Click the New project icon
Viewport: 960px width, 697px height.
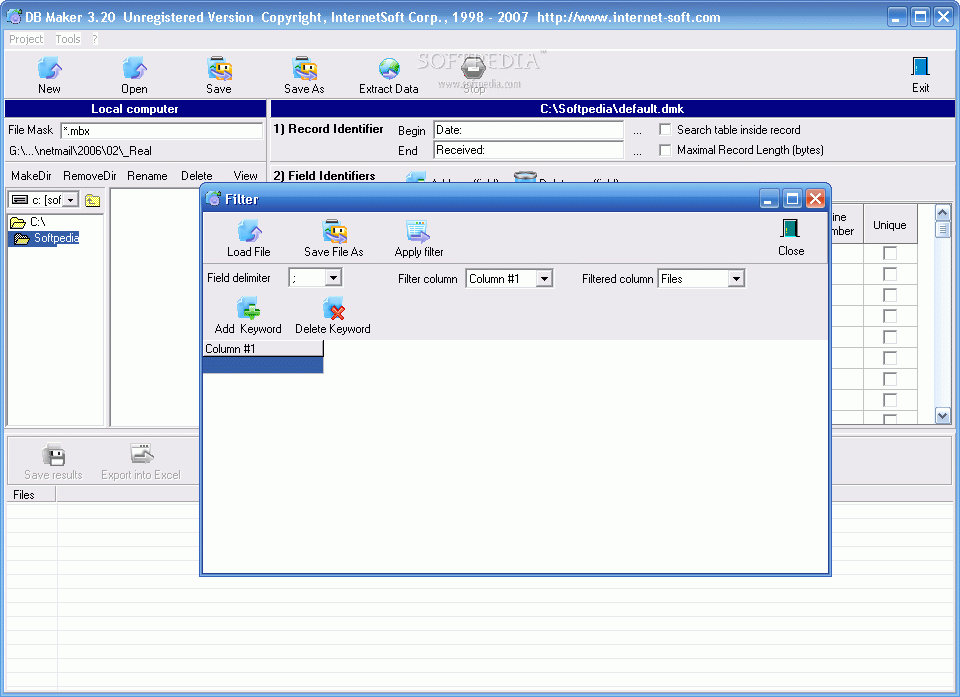point(49,69)
